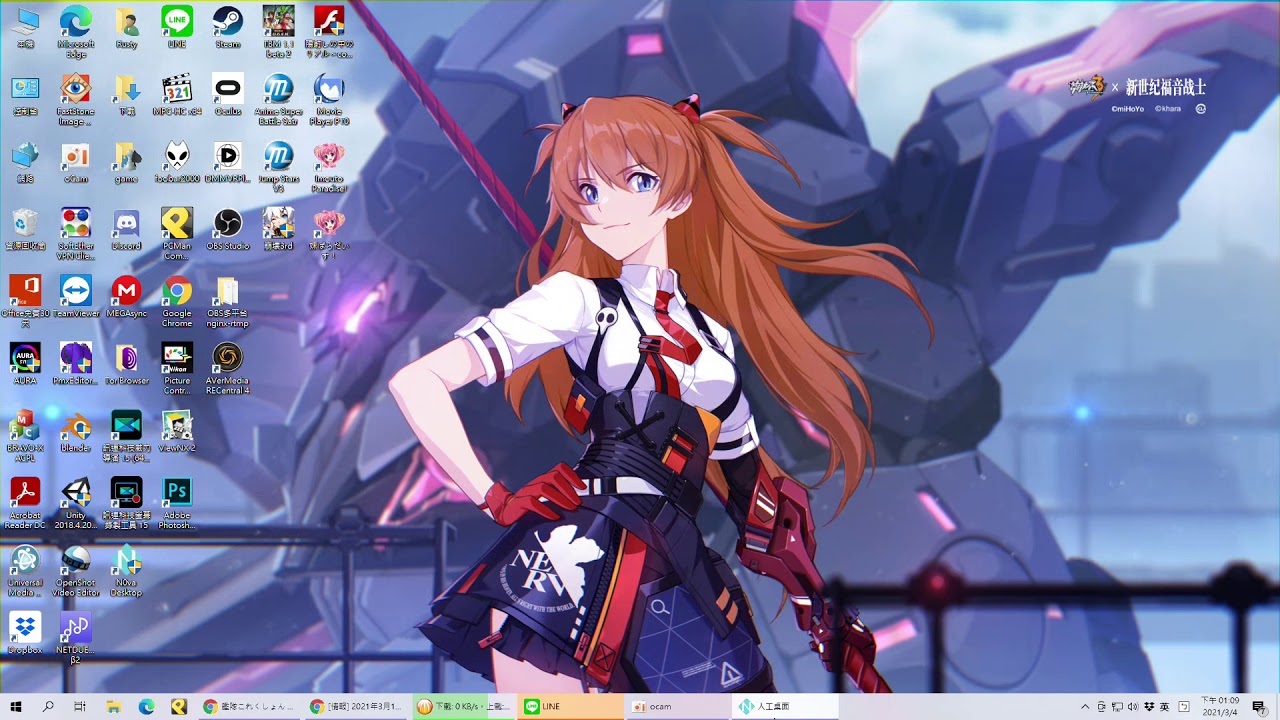Open Adobe Photoshop desktop shortcut

click(177, 502)
